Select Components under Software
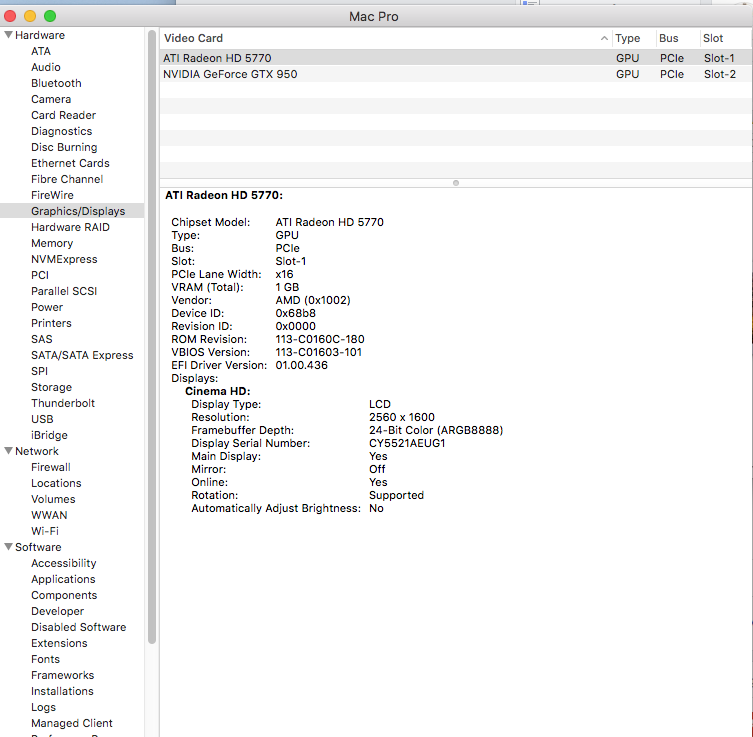 coord(64,595)
